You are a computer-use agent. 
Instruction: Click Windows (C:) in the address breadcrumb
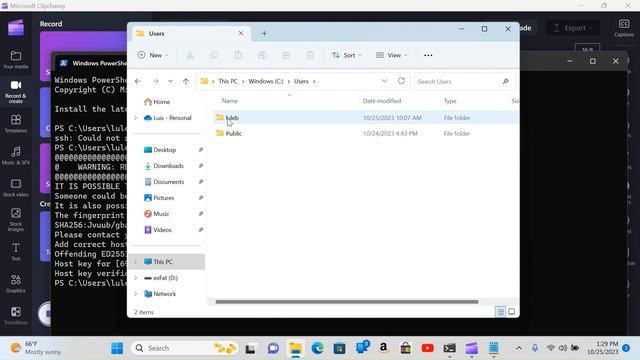pos(266,81)
